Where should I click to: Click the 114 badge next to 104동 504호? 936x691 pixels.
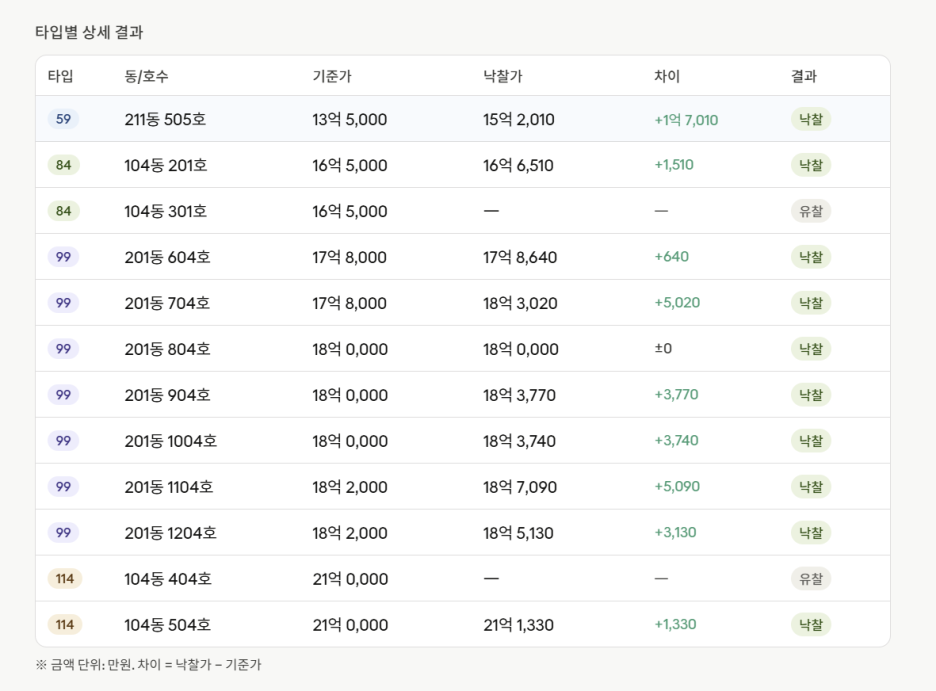64,624
